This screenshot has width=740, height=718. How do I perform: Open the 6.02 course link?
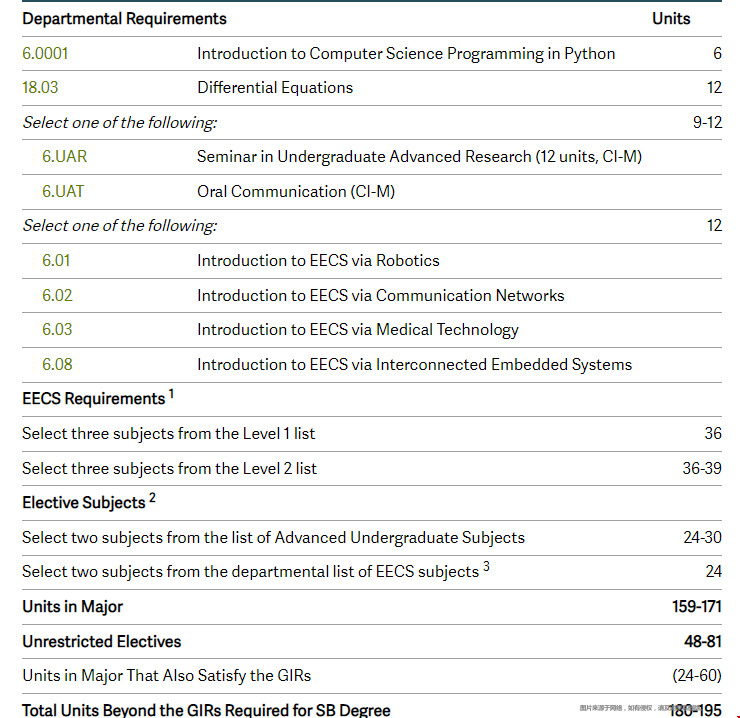(57, 295)
